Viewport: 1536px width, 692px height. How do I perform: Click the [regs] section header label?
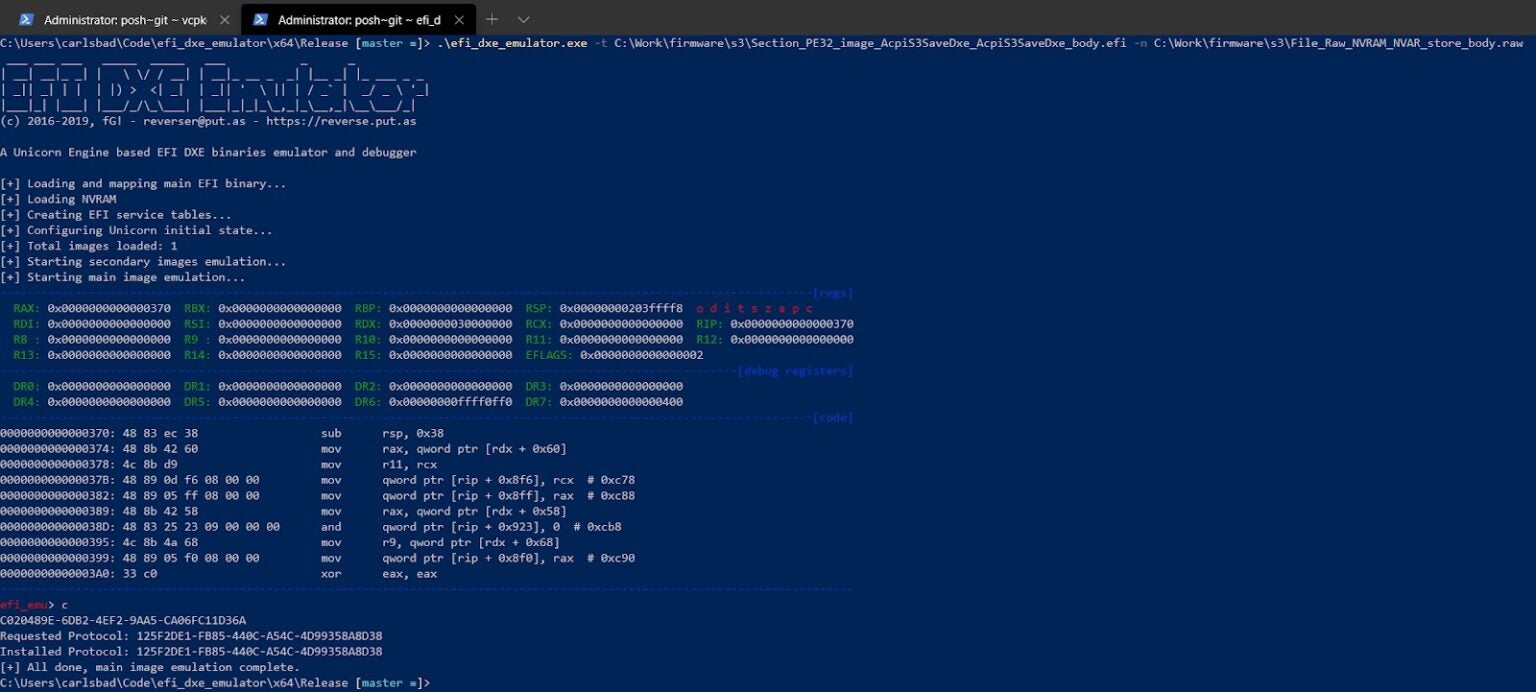pyautogui.click(x=833, y=293)
